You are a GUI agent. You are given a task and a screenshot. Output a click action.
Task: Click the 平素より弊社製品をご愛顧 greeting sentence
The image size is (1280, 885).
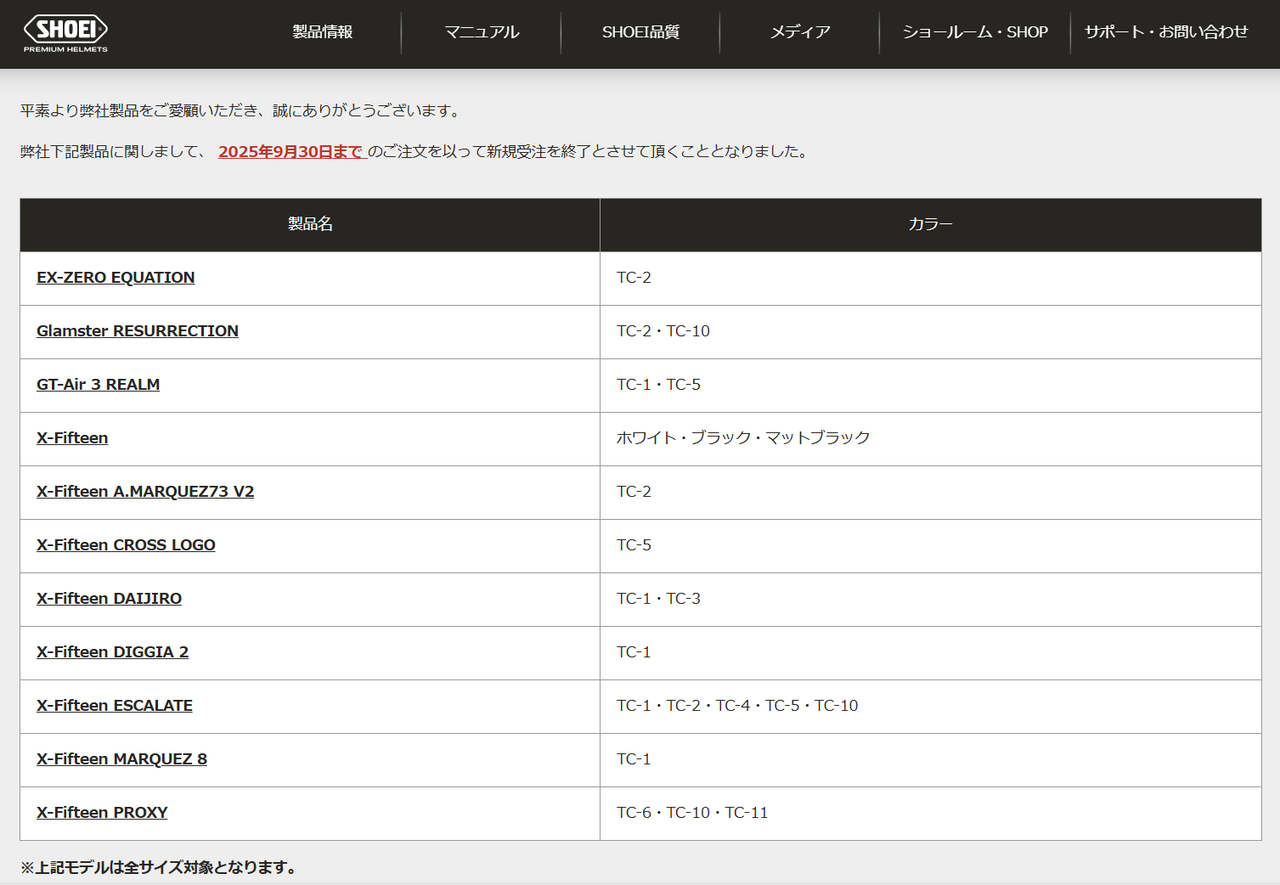pyautogui.click(x=240, y=110)
